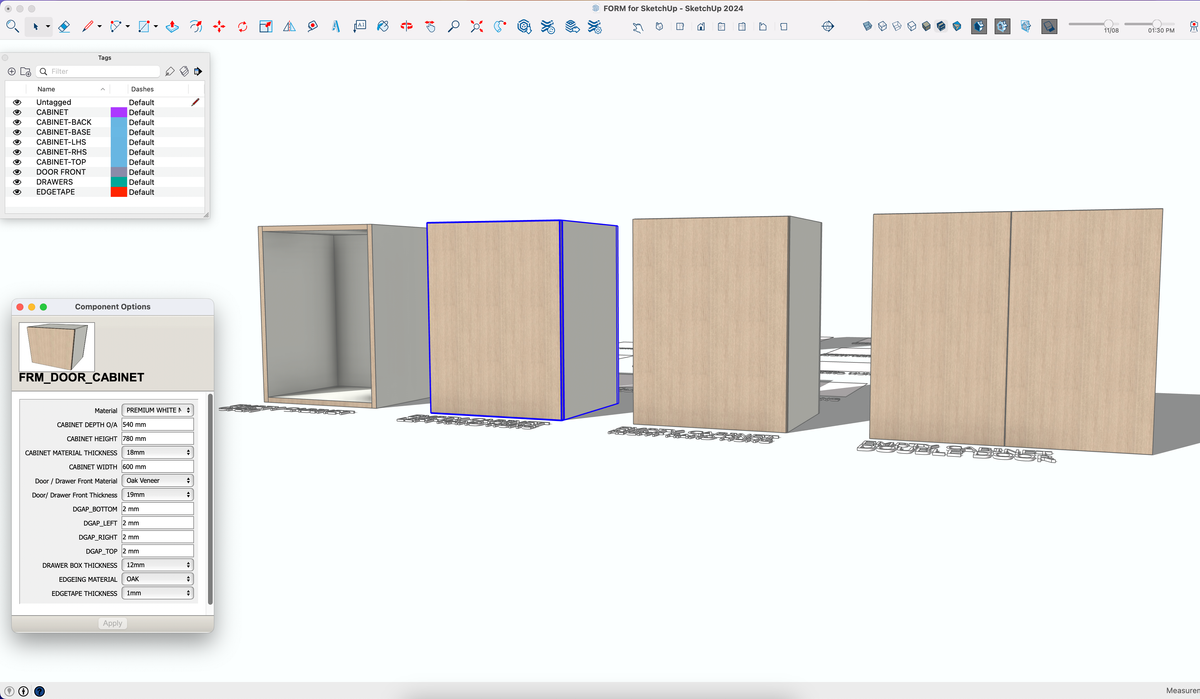
Task: Toggle visibility of the DRAWERS tag
Action: (17, 181)
